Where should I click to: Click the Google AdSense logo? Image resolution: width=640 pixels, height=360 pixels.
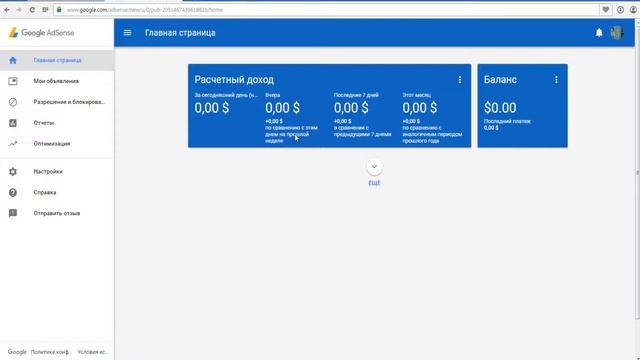[x=41, y=33]
